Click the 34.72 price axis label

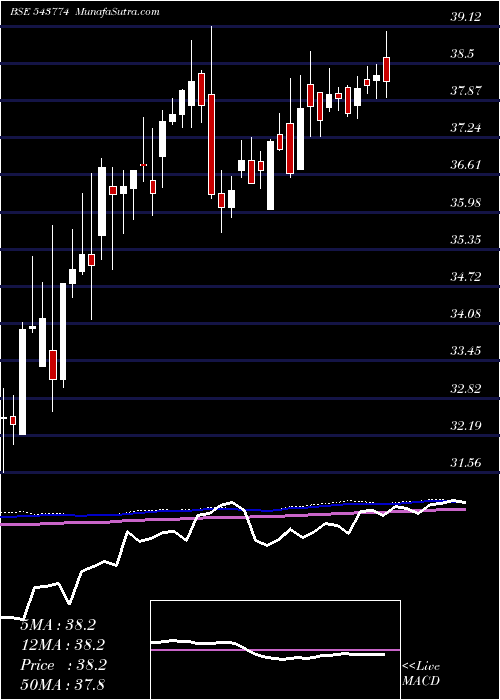(467, 277)
